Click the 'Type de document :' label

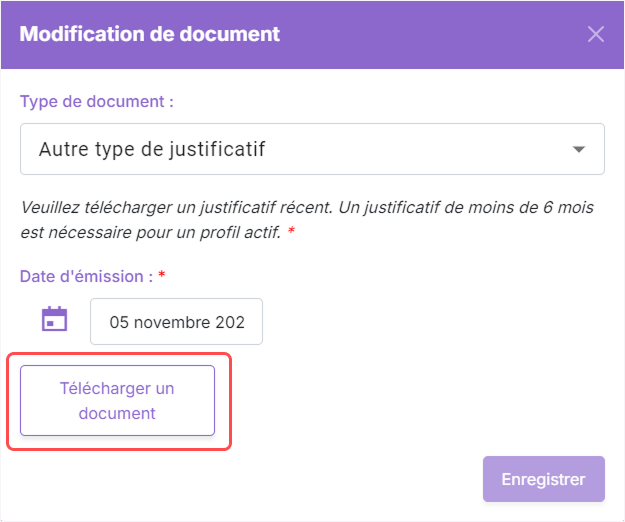[97, 102]
